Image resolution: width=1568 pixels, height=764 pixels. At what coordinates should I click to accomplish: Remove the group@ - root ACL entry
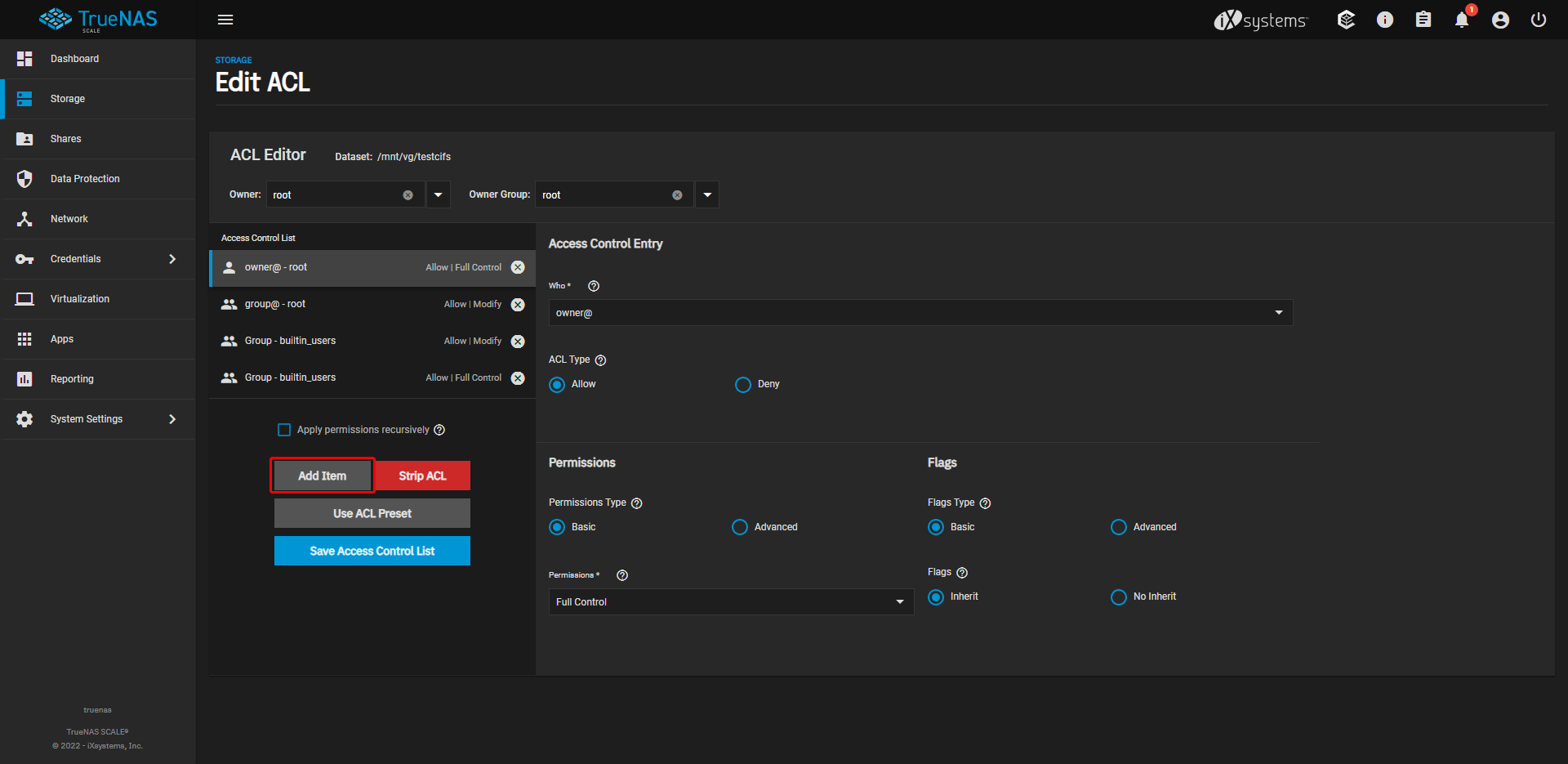(518, 304)
